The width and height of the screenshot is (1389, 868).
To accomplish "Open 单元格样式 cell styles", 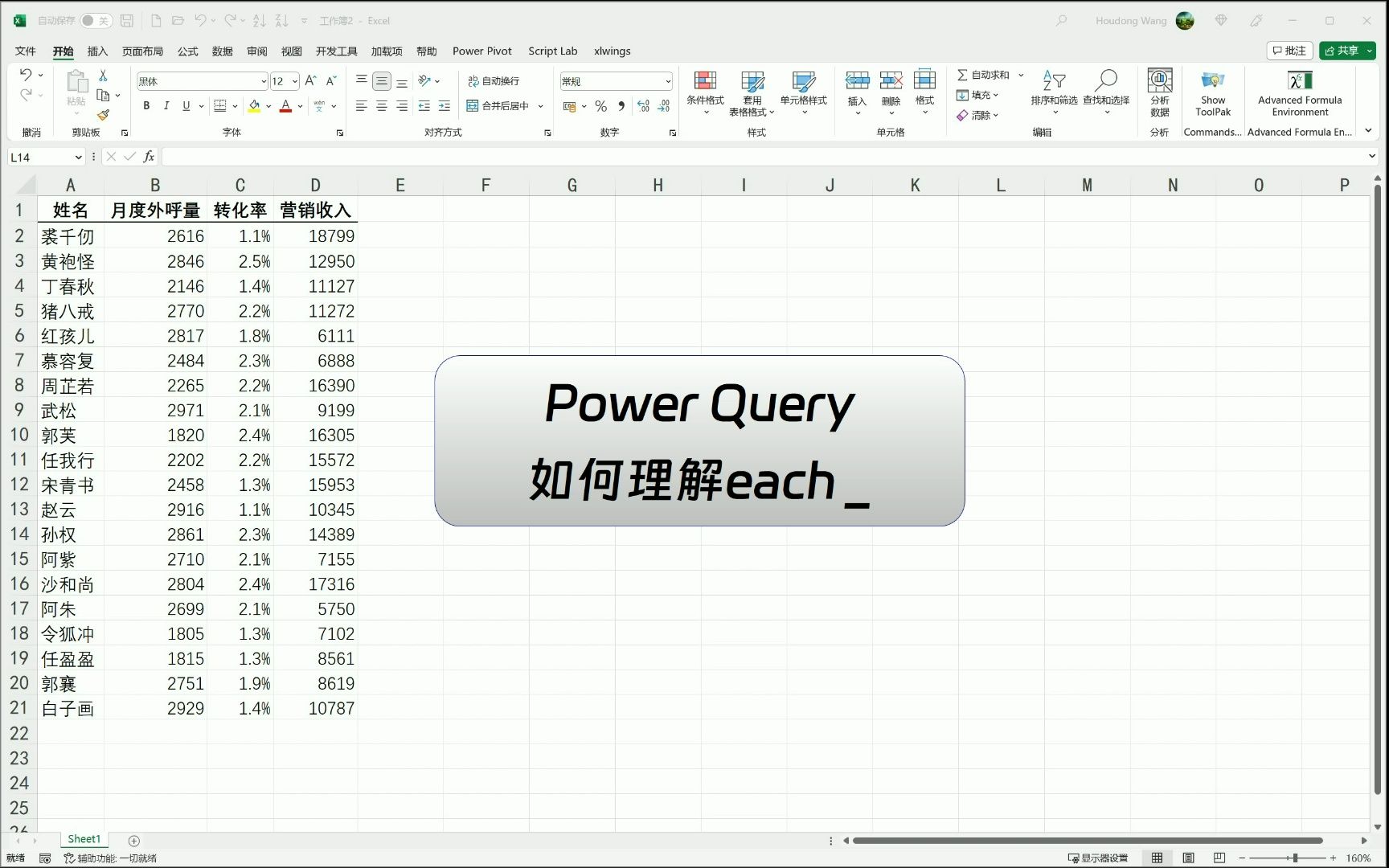I will pos(803,92).
